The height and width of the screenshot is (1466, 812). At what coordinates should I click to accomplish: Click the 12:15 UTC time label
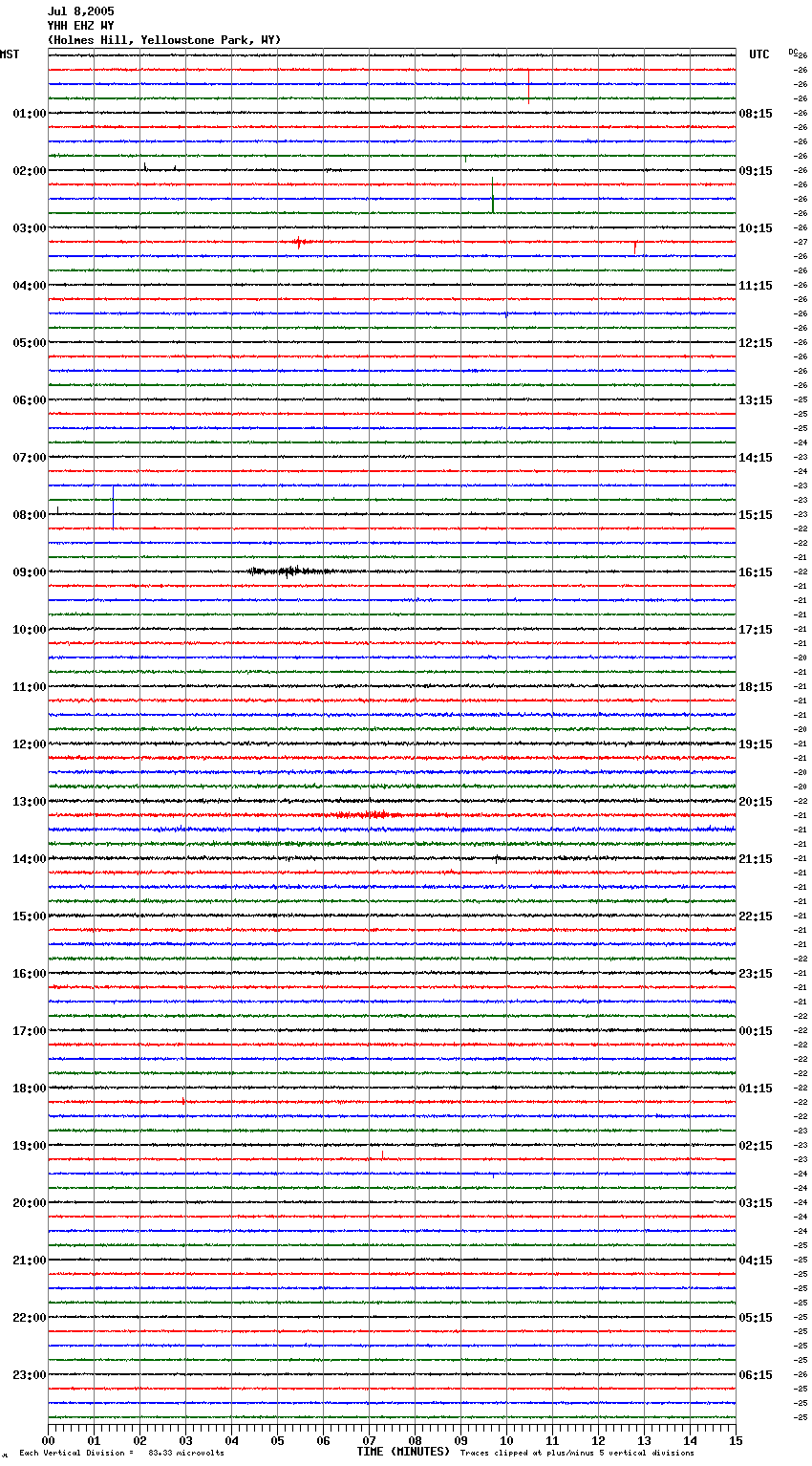click(x=756, y=343)
